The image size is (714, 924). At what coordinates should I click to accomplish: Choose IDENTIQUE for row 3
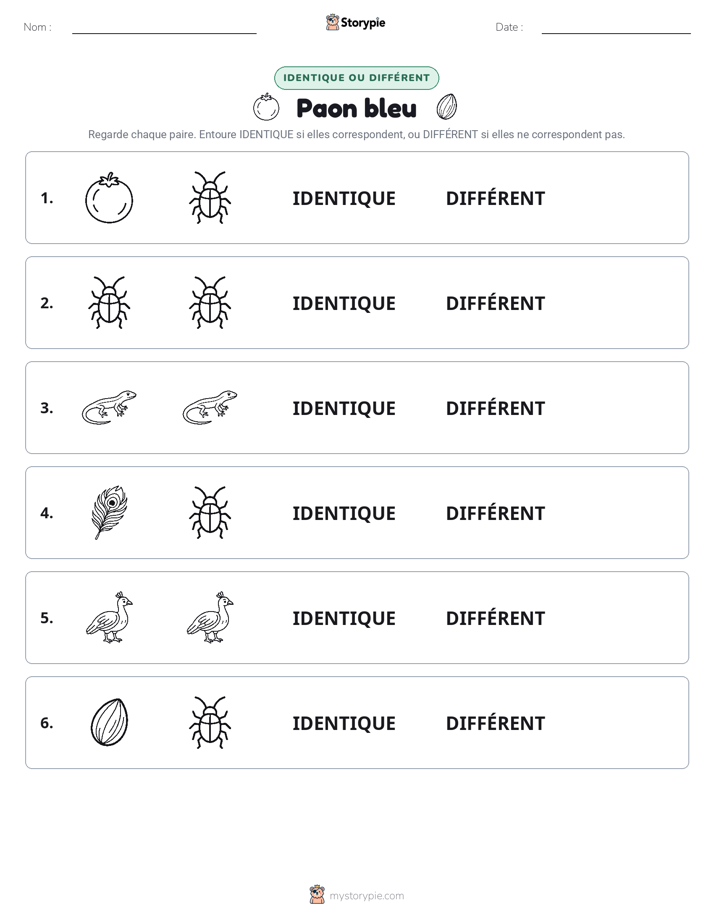click(x=344, y=408)
